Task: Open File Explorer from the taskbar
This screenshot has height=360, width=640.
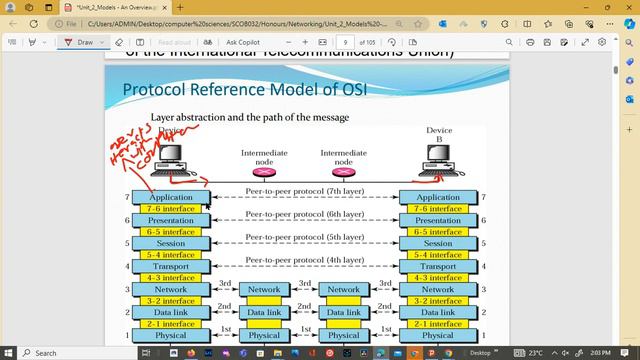Action: pos(278,353)
